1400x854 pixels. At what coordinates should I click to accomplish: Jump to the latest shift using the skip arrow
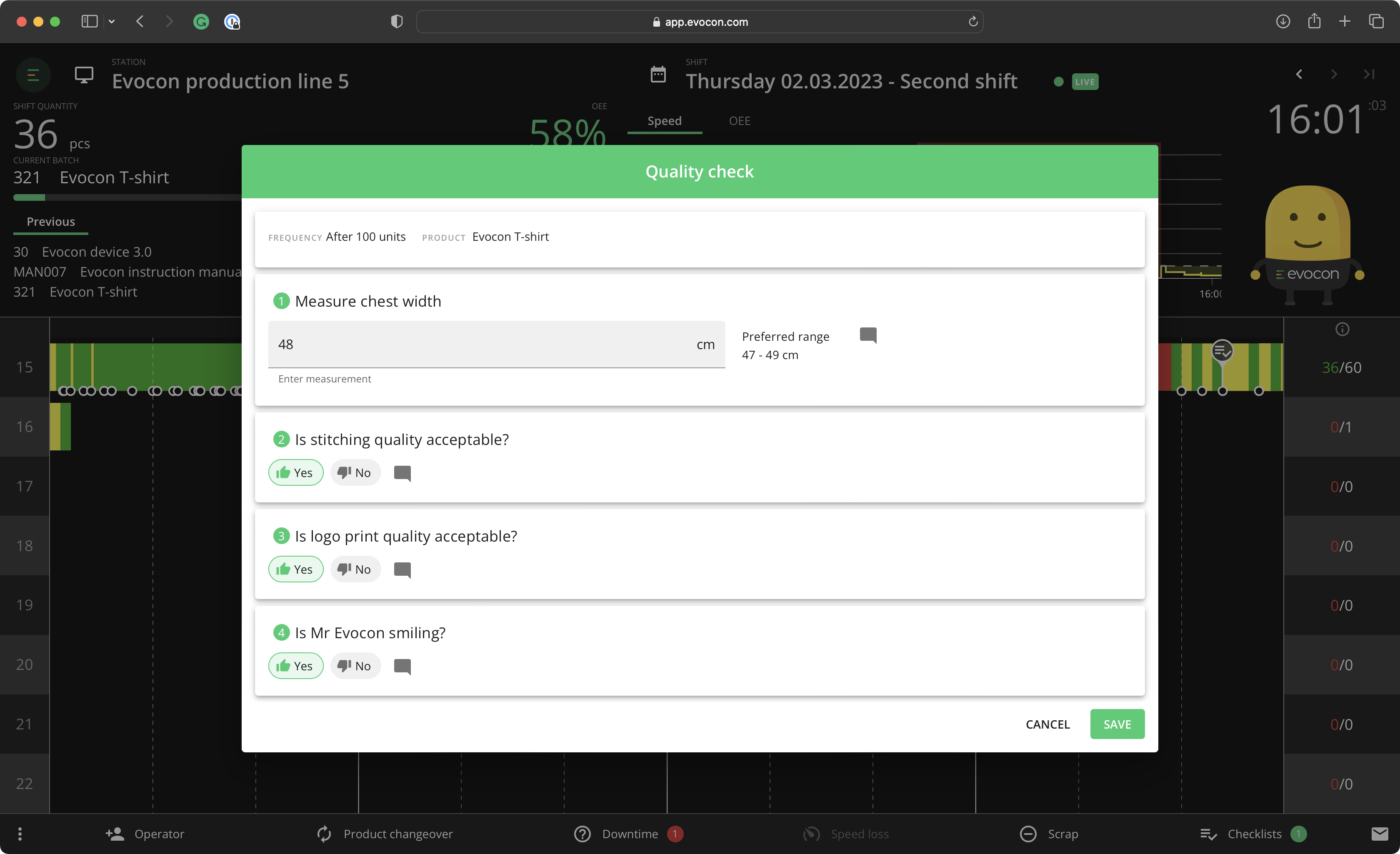(x=1369, y=75)
